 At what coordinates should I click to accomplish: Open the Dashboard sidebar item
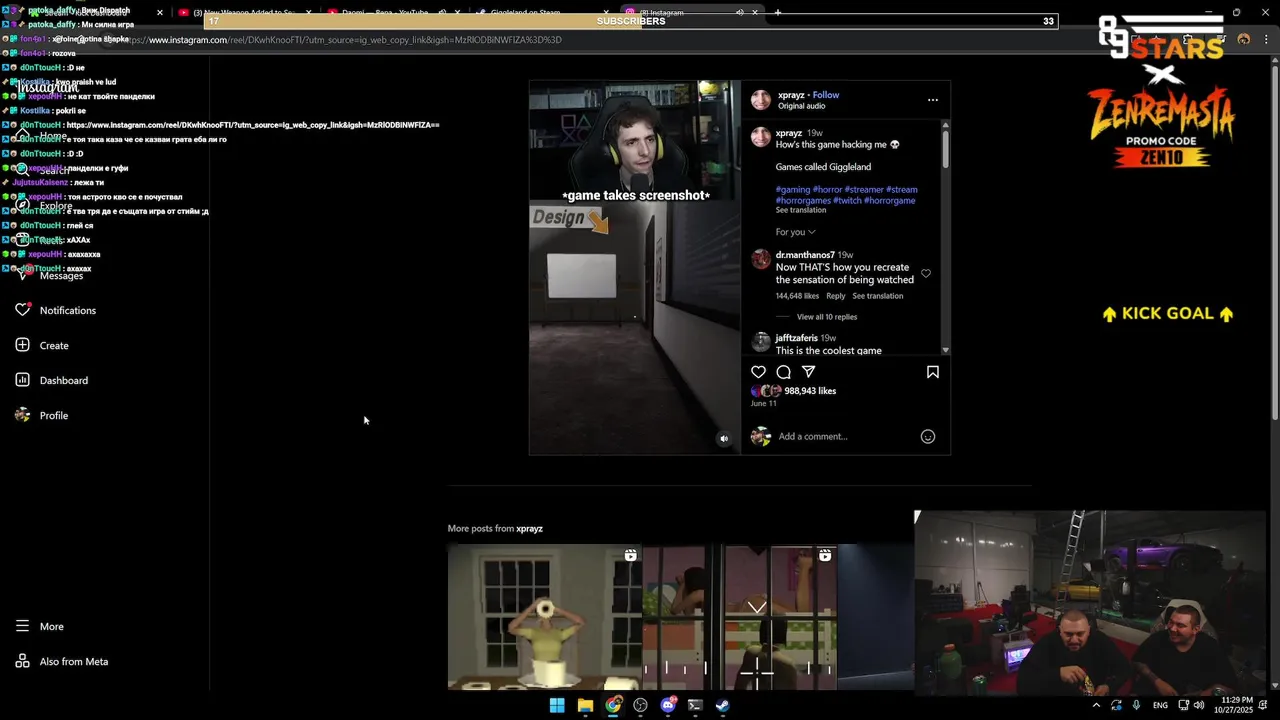(52, 380)
